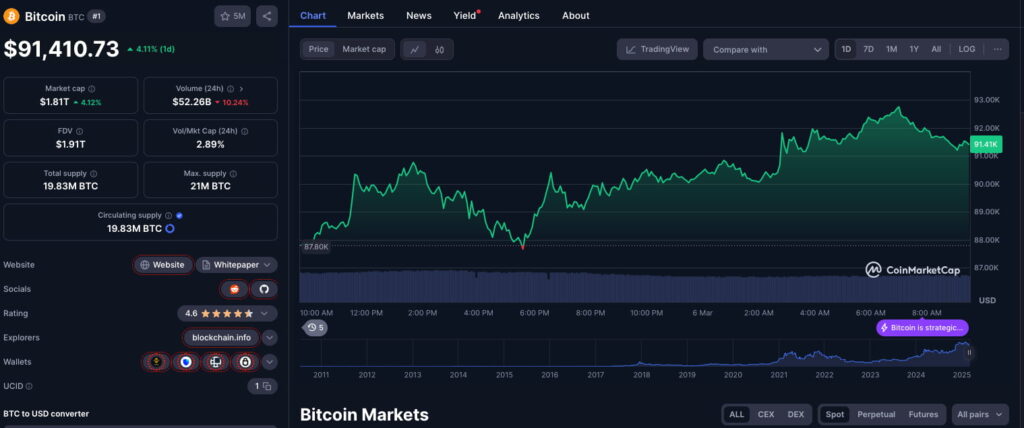Select the 1Y time range
1024x428 pixels.
914,49
